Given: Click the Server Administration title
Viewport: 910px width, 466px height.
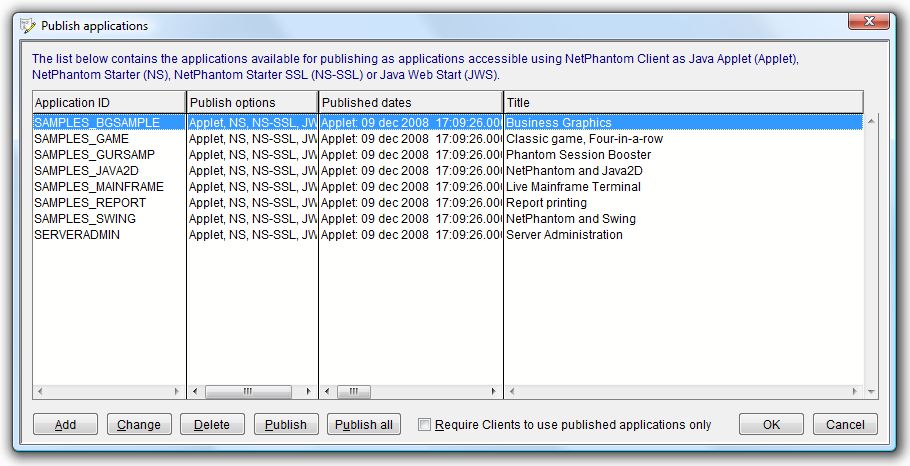Looking at the screenshot, I should click(x=564, y=234).
